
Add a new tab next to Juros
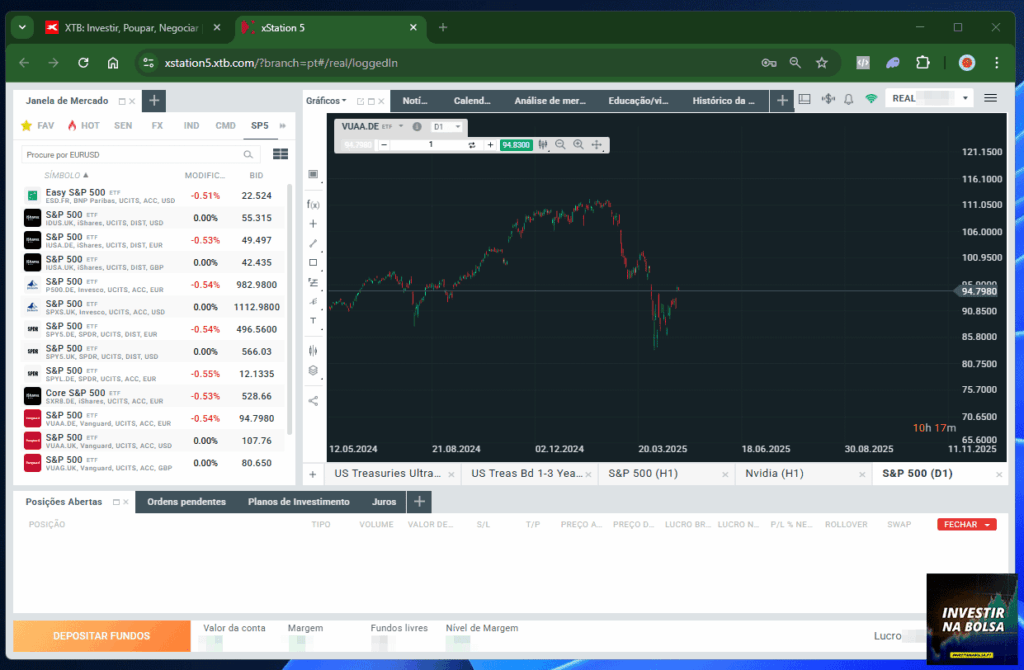coord(419,502)
